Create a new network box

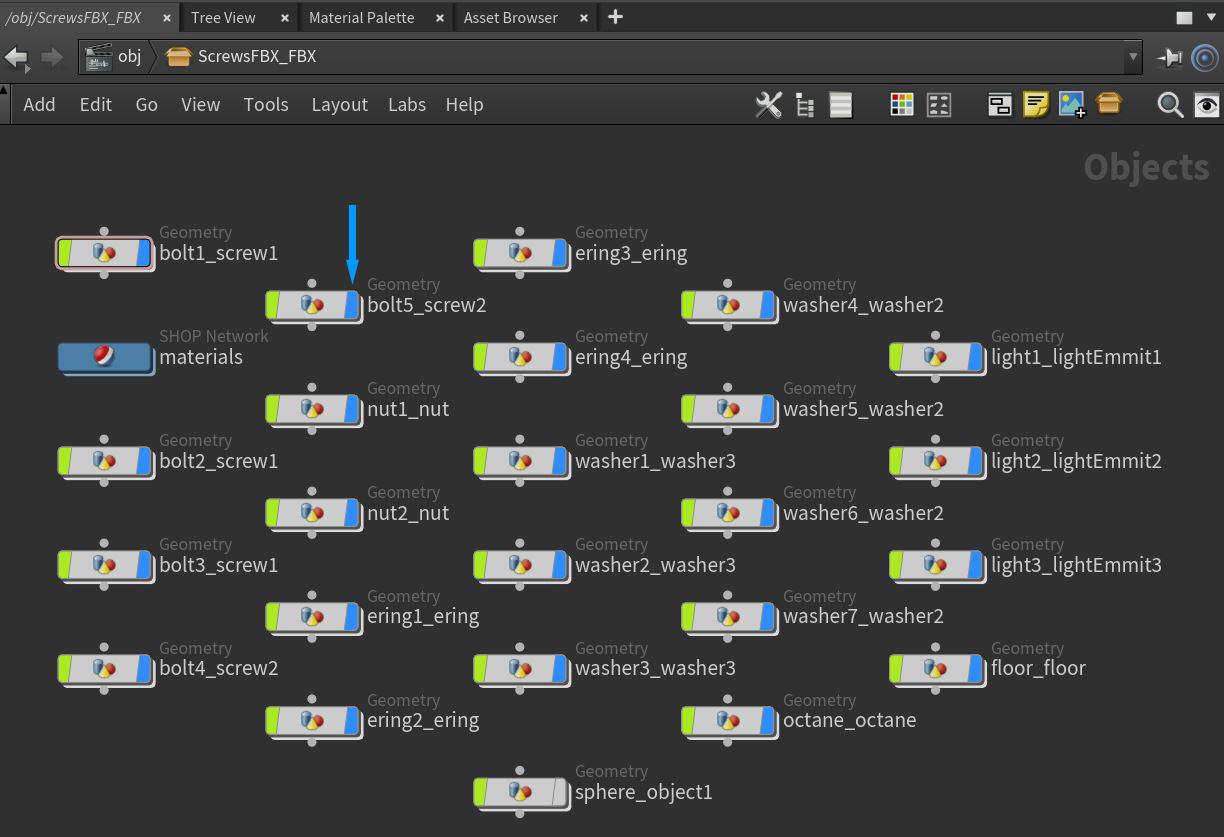[999, 104]
